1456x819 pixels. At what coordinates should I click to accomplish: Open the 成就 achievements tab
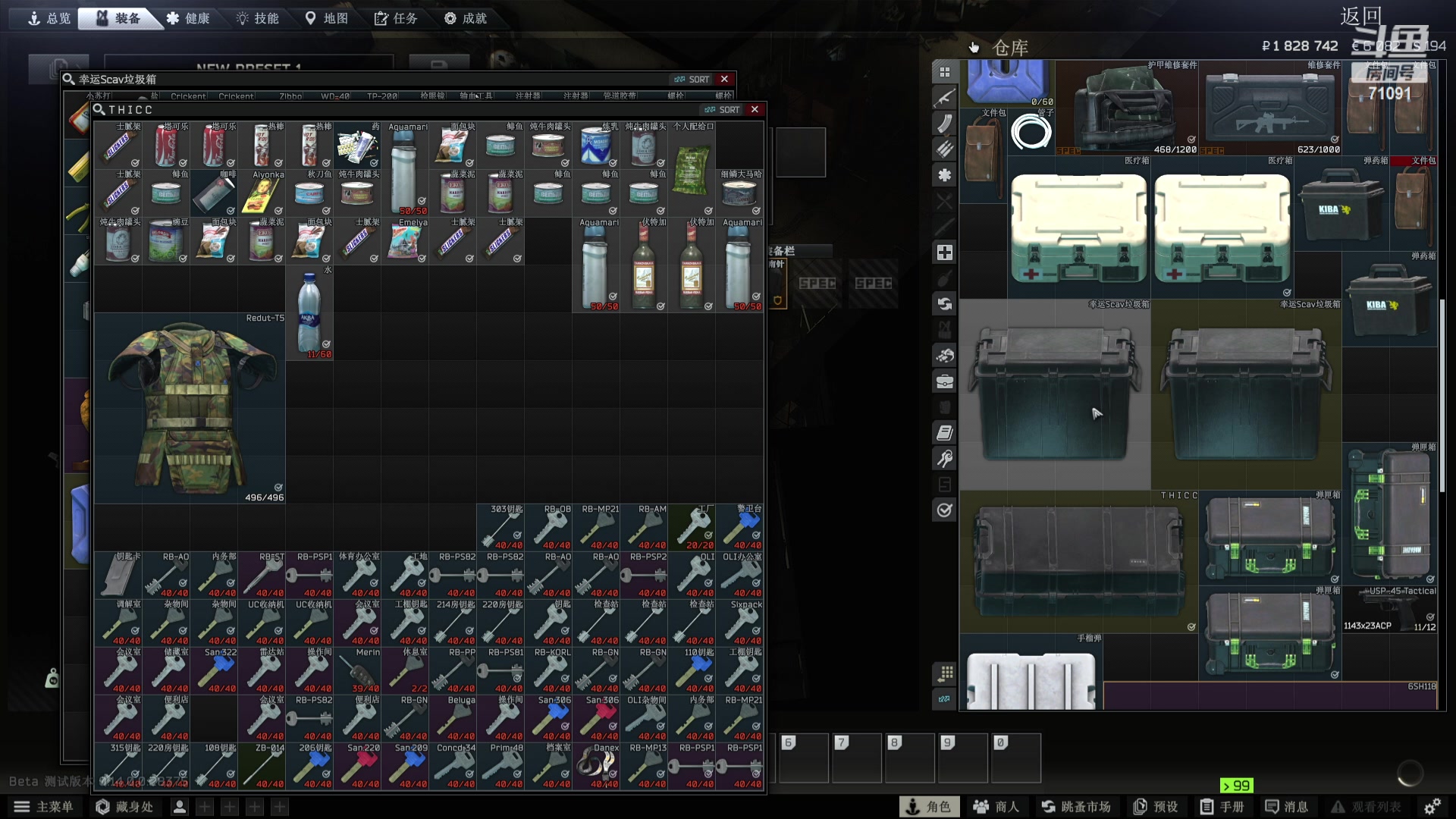pyautogui.click(x=466, y=18)
